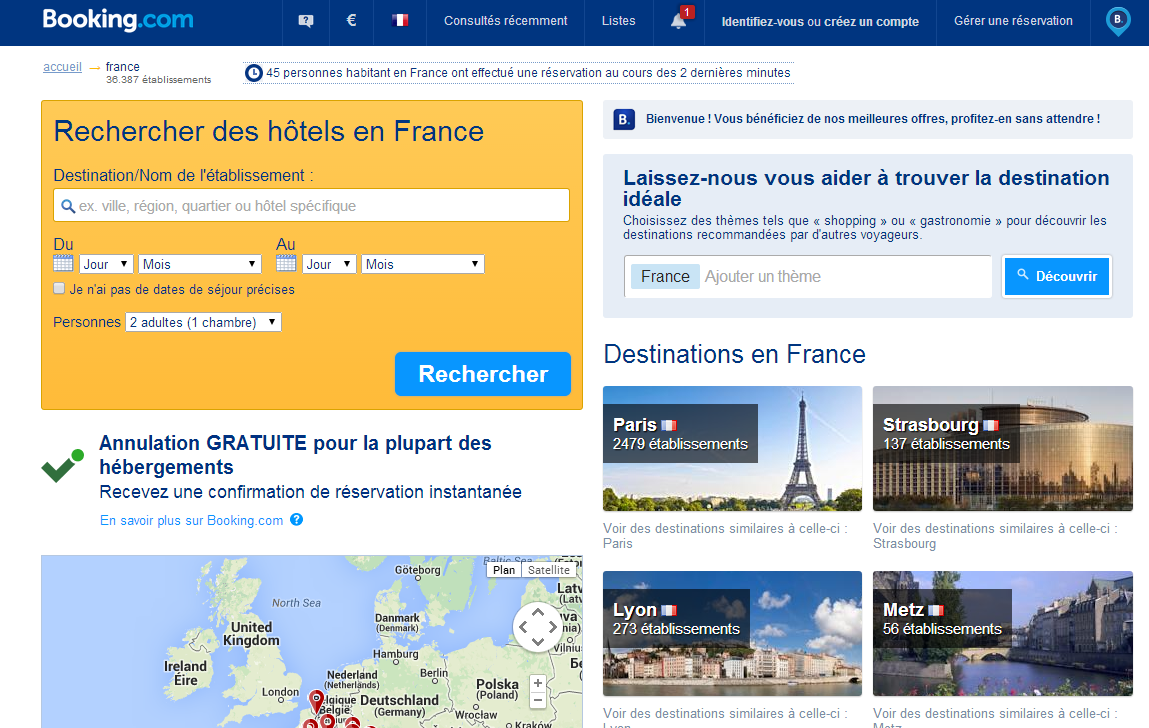
Task: Open the customer help chat icon
Action: point(306,21)
